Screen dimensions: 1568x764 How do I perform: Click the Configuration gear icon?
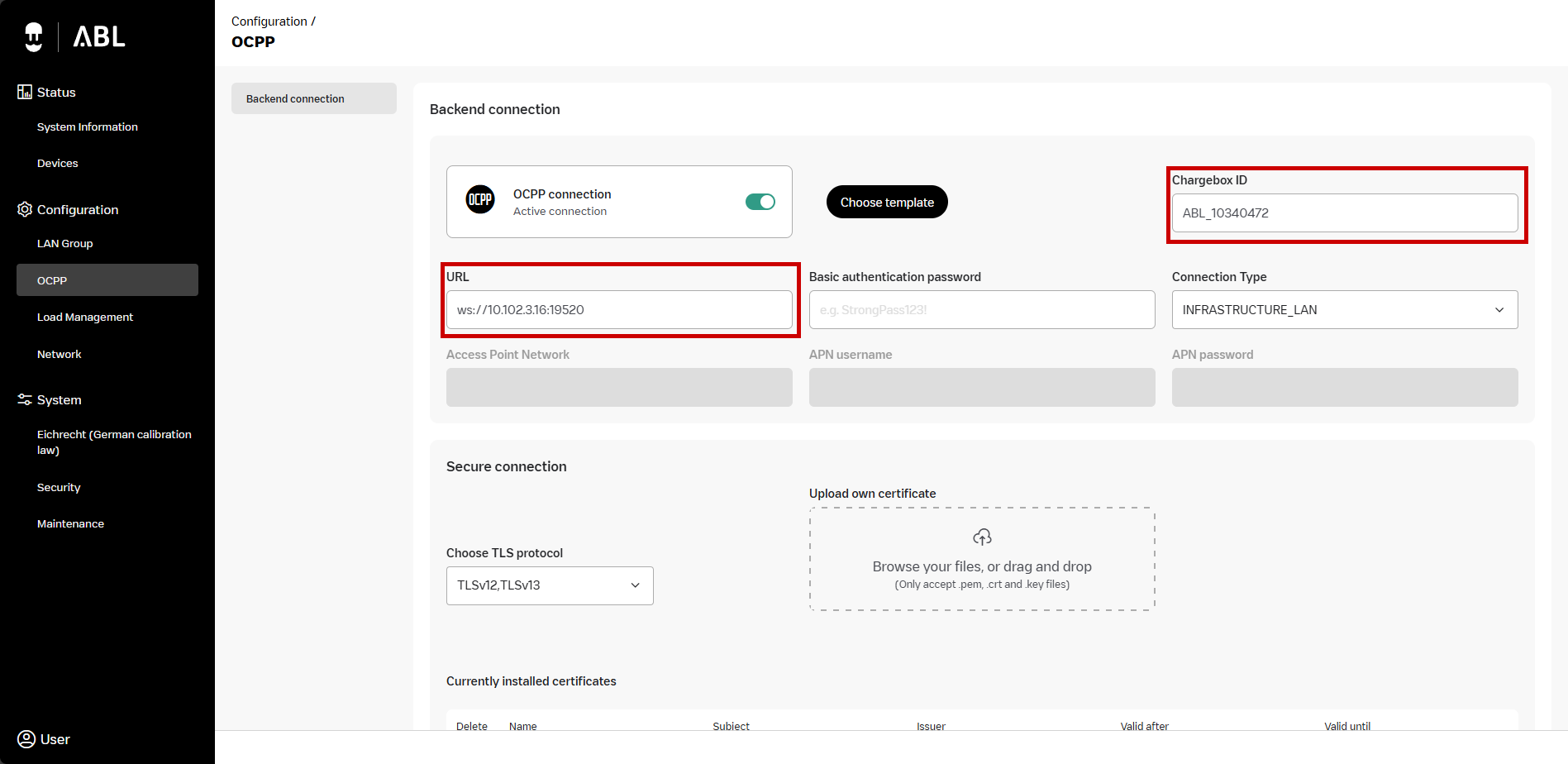pyautogui.click(x=25, y=209)
